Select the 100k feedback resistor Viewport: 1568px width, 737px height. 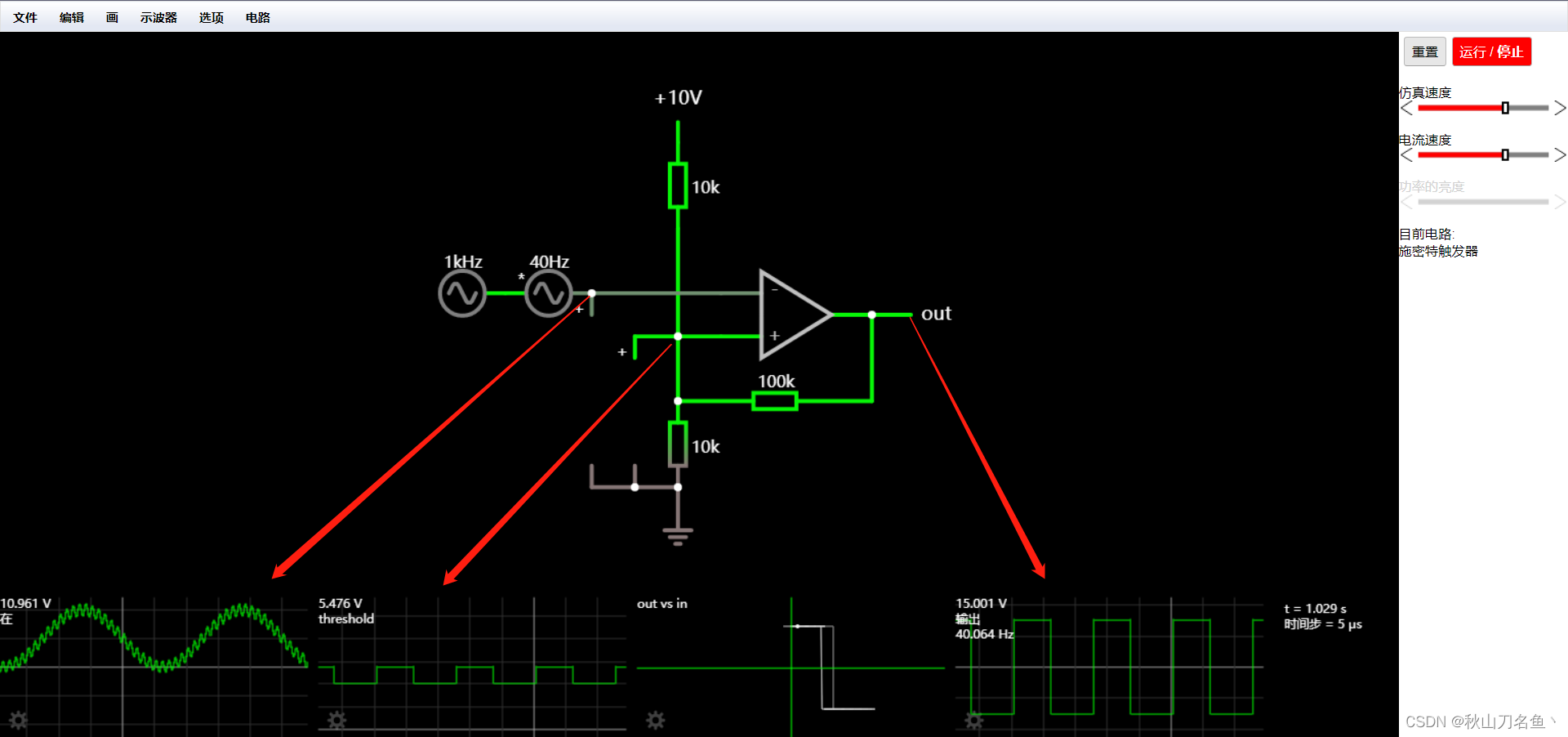[x=774, y=400]
